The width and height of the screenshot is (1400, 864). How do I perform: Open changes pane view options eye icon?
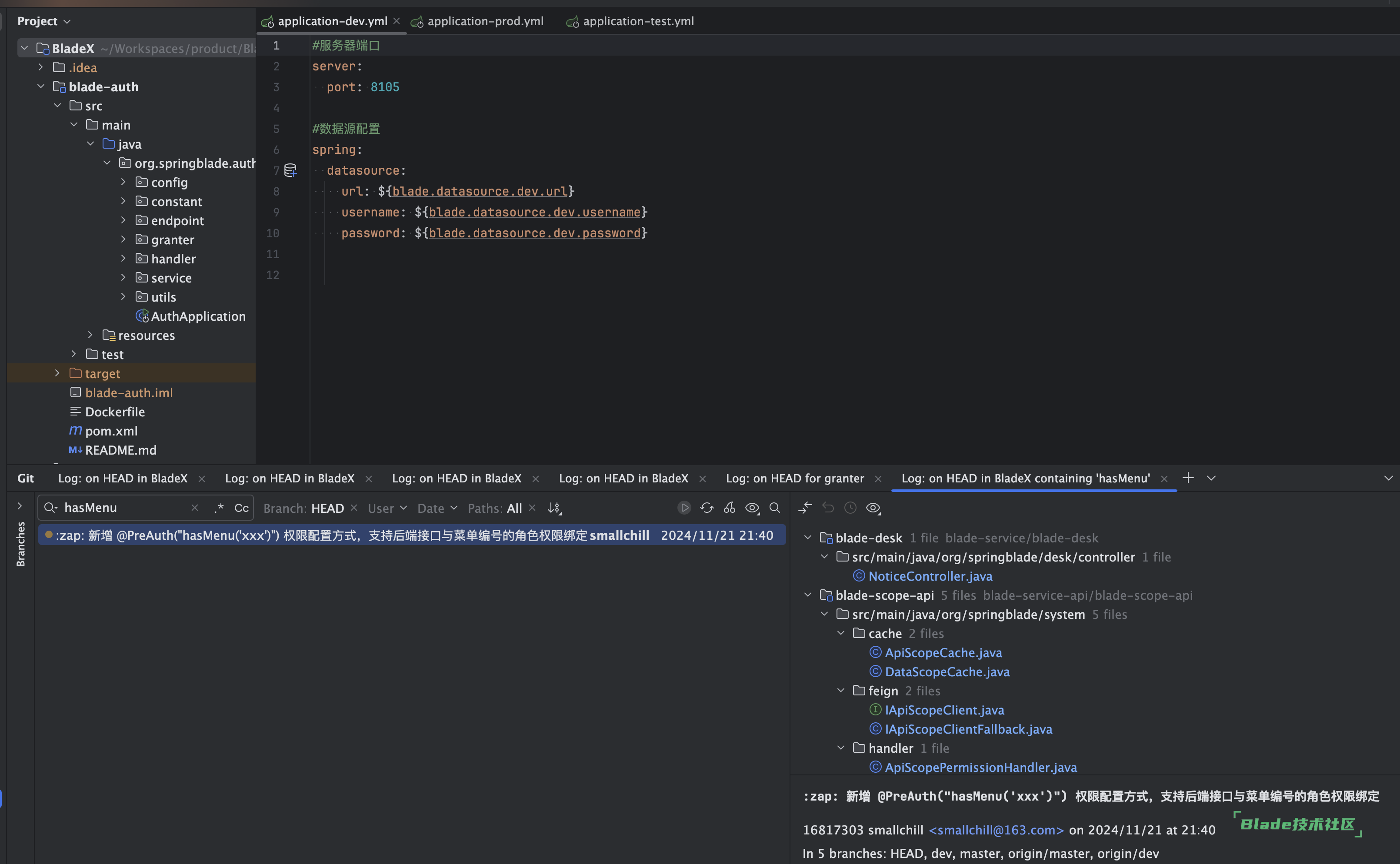tap(873, 508)
